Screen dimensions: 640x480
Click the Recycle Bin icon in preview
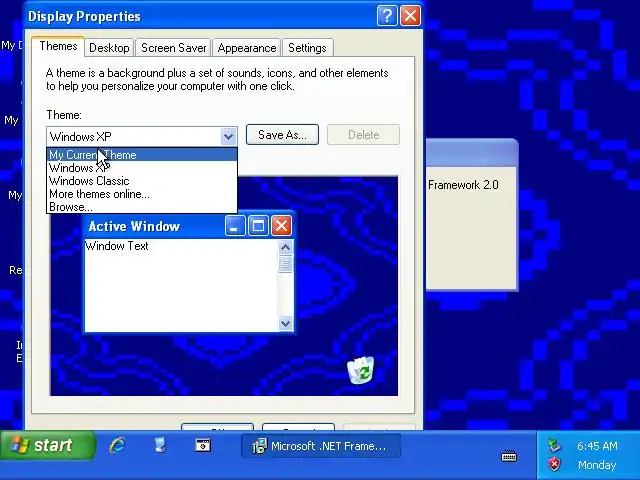tap(361, 370)
